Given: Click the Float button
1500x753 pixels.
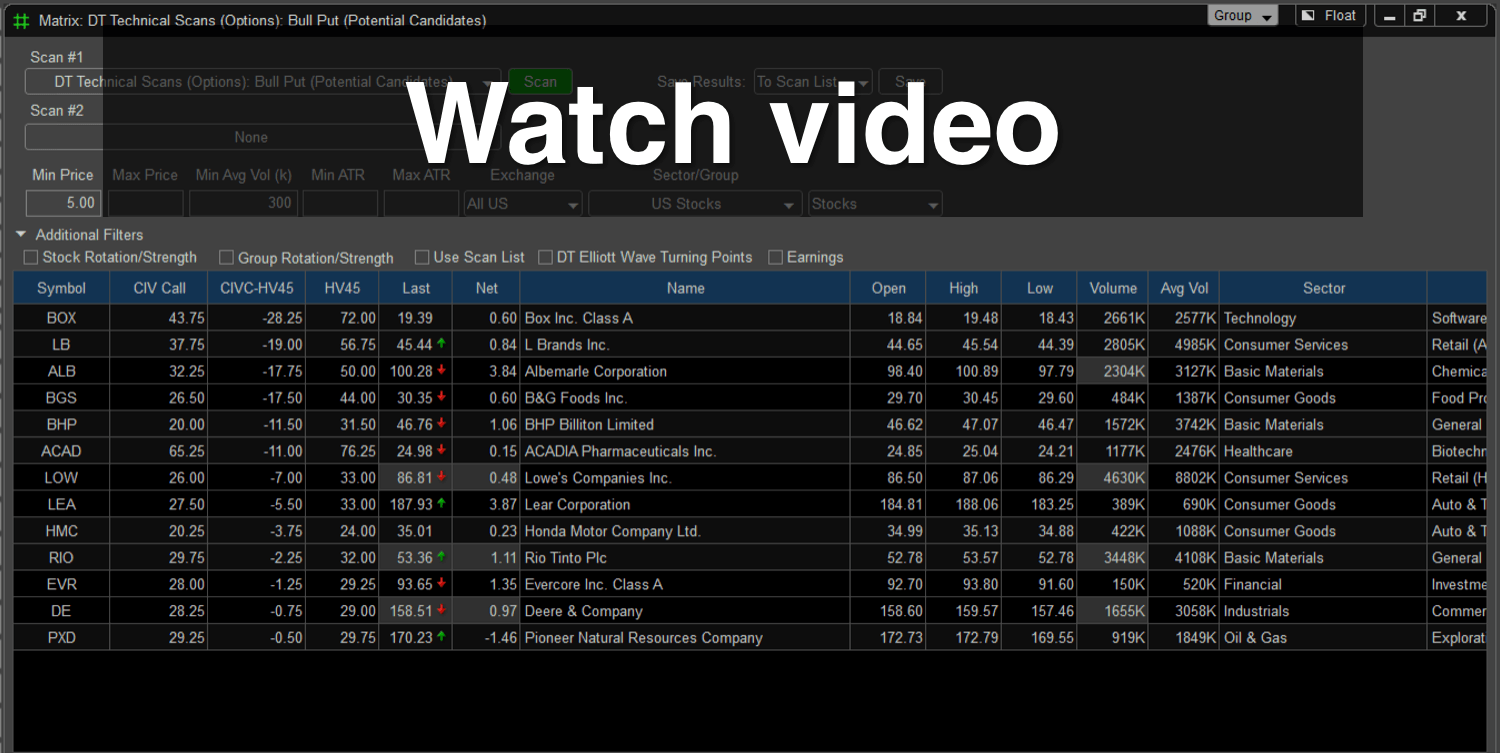Looking at the screenshot, I should click(x=1329, y=15).
